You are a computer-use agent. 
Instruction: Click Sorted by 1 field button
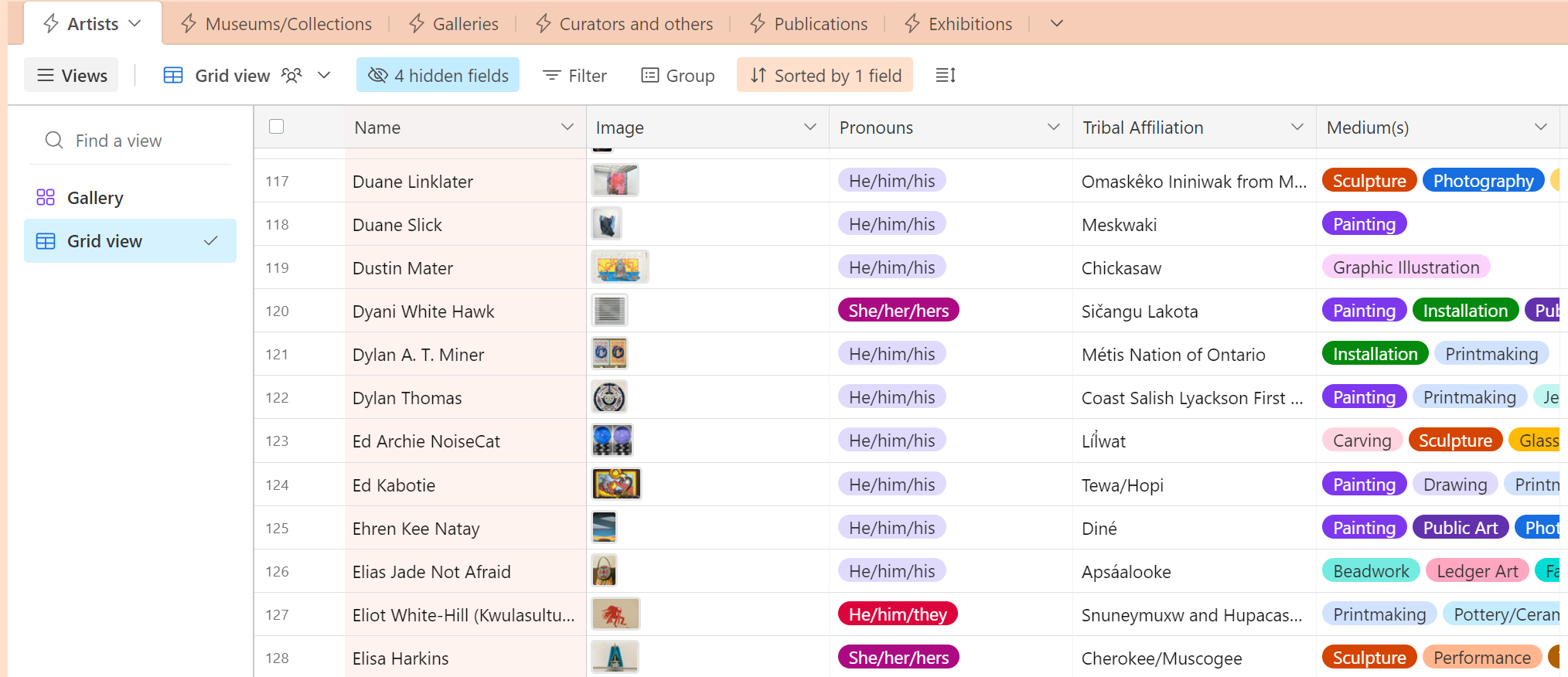[x=825, y=75]
